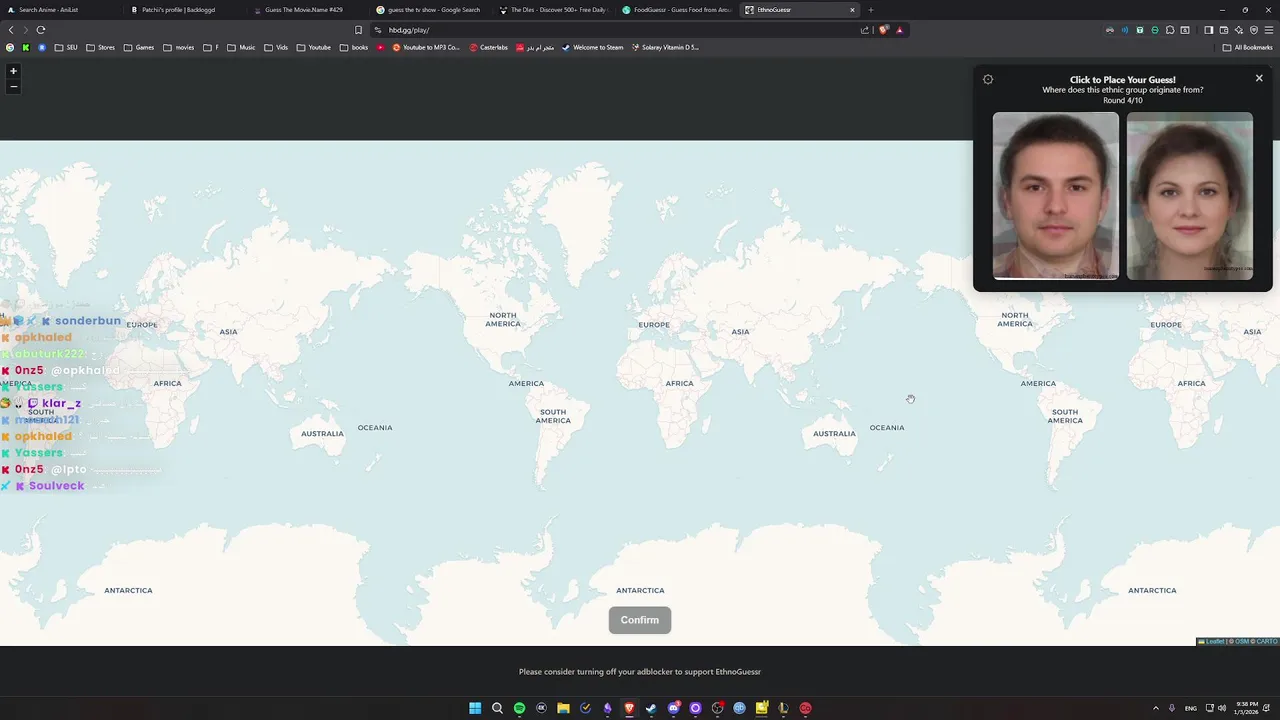This screenshot has height=720, width=1280.
Task: Open the Stores bookmarks folder
Action: tap(101, 47)
